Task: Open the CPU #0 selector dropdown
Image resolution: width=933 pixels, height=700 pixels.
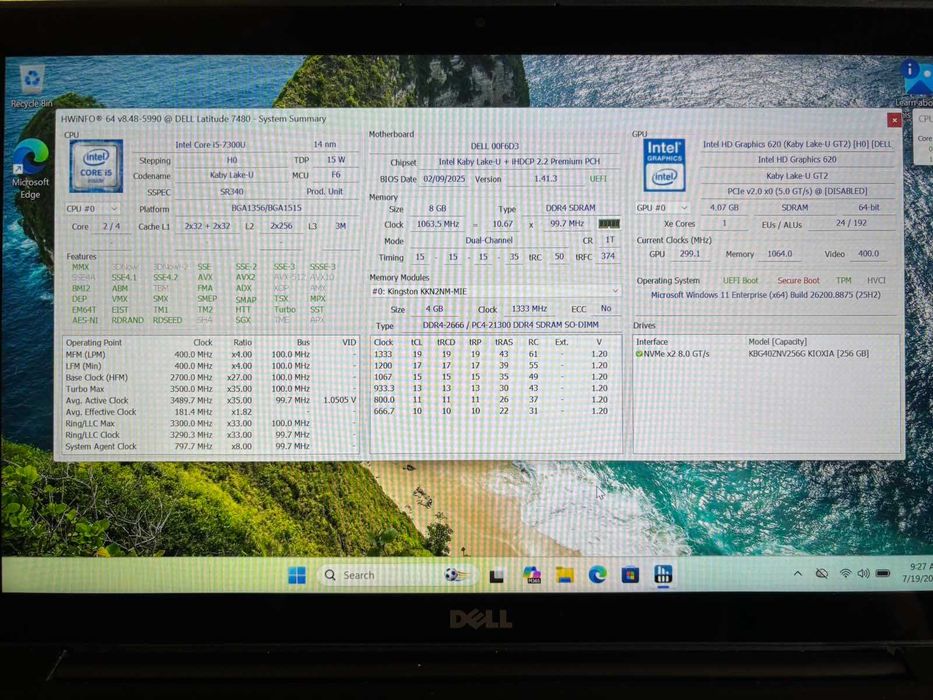Action: (92, 209)
